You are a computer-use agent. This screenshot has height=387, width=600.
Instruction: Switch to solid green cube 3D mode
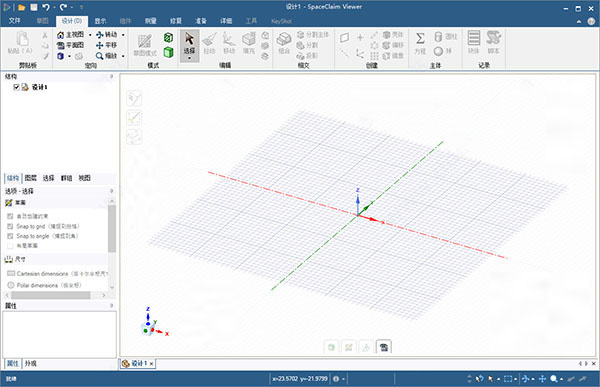(168, 52)
